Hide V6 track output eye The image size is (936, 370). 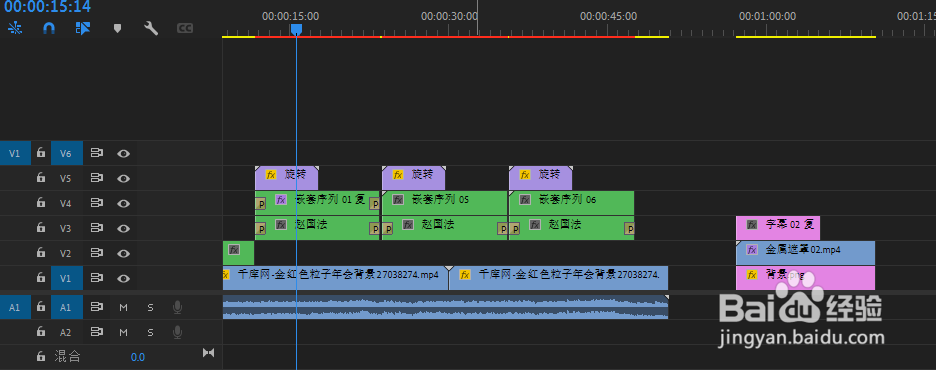tap(124, 153)
